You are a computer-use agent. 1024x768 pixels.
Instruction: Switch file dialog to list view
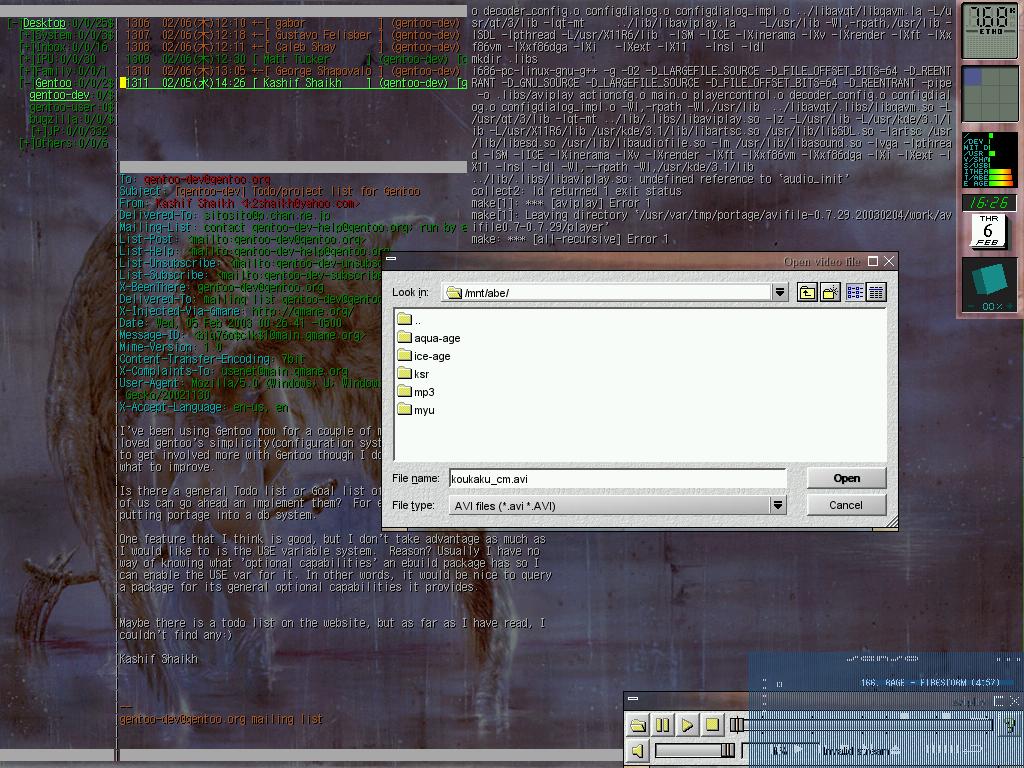(x=855, y=293)
